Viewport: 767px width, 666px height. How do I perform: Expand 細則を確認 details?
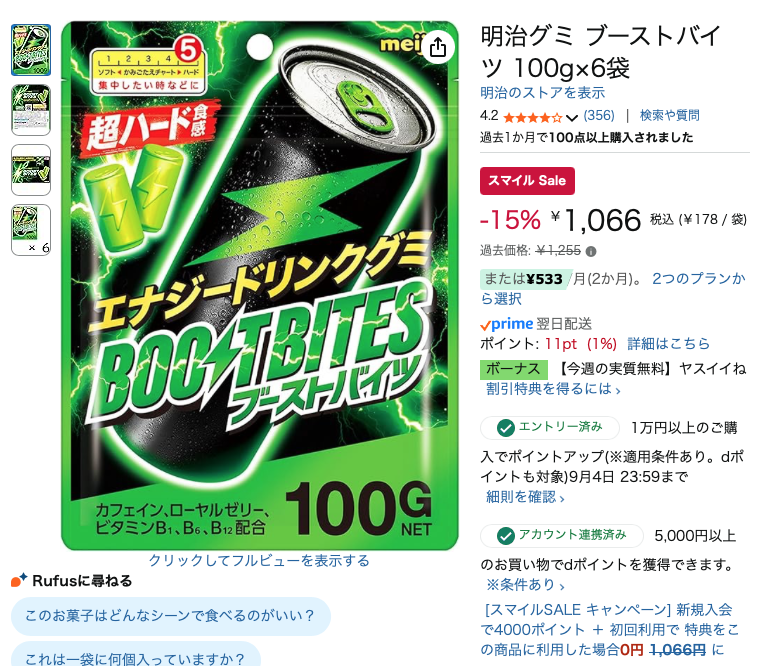click(x=525, y=497)
